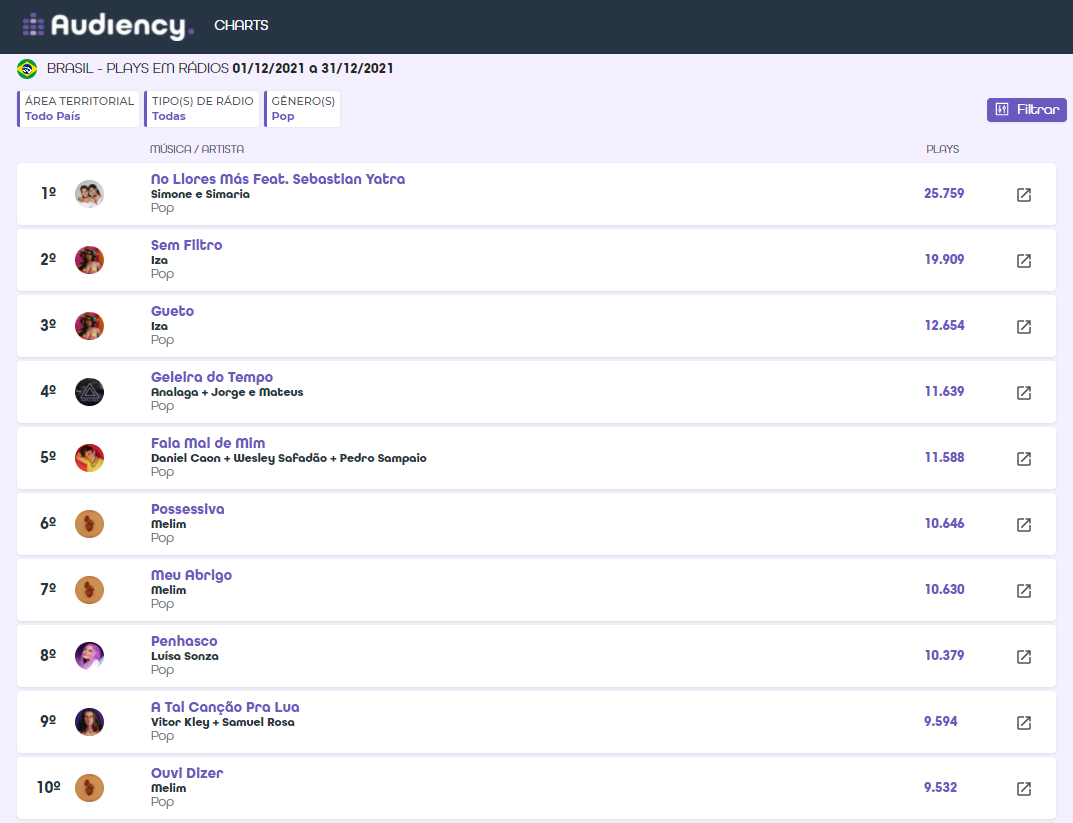Open external link for Geleira do Tempo
The width and height of the screenshot is (1073, 823).
point(1024,393)
